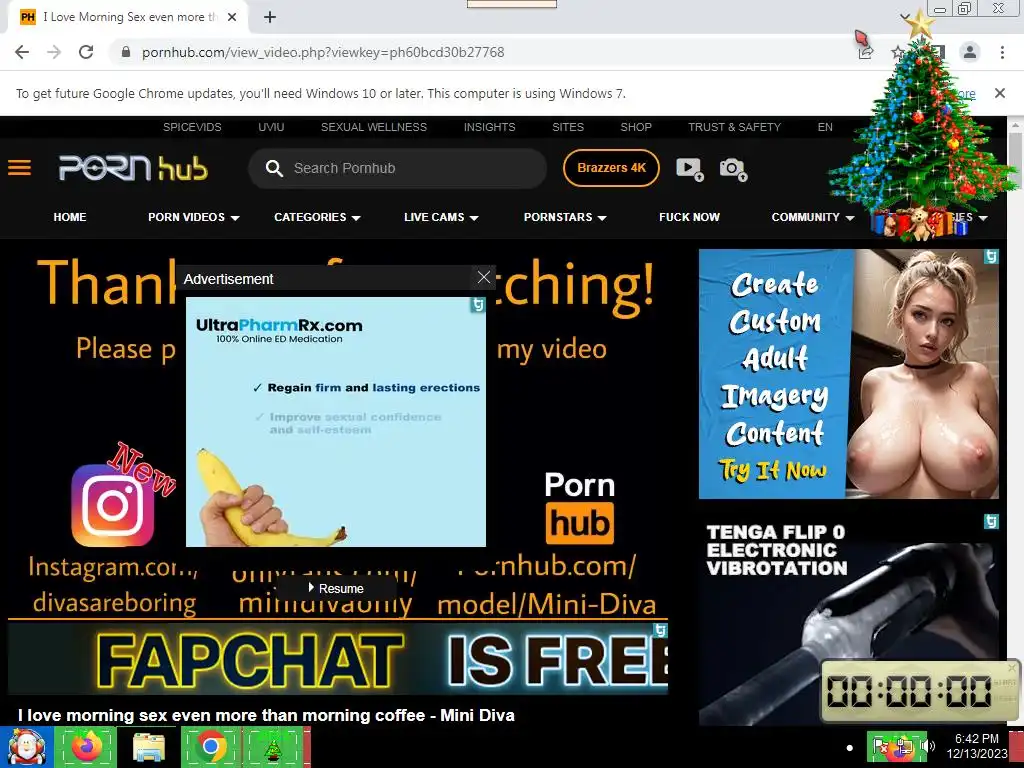The image size is (1024, 768).
Task: Open Chrome three-dot menu
Action: pyautogui.click(x=1002, y=52)
